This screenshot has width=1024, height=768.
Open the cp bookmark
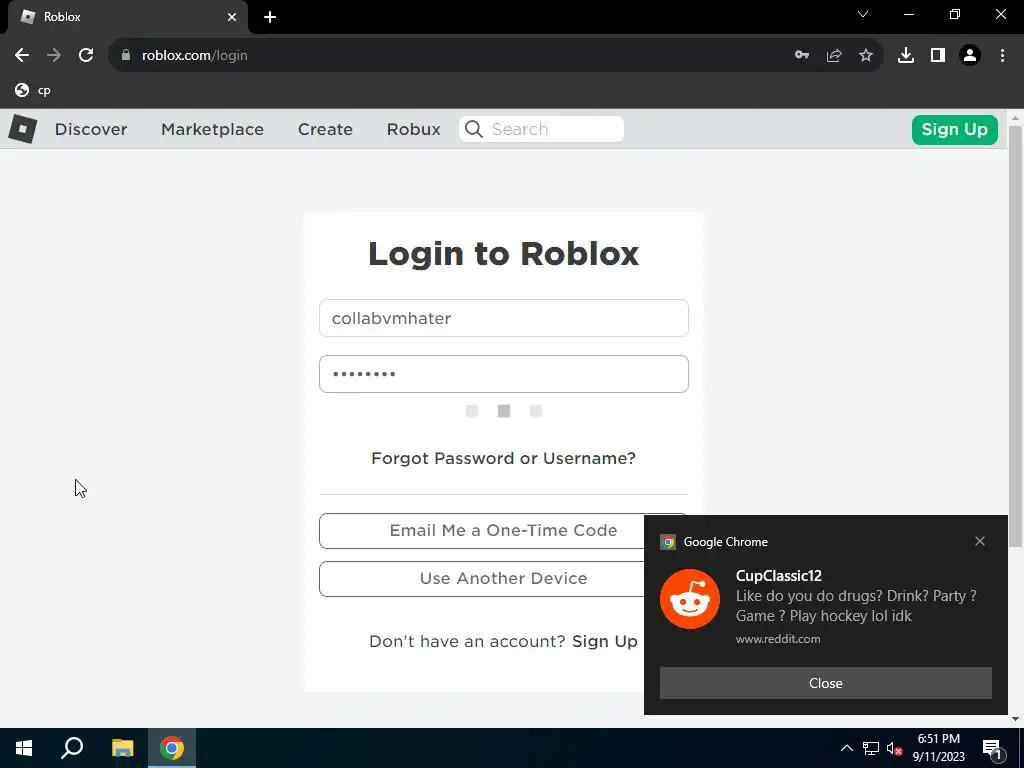pyautogui.click(x=33, y=90)
